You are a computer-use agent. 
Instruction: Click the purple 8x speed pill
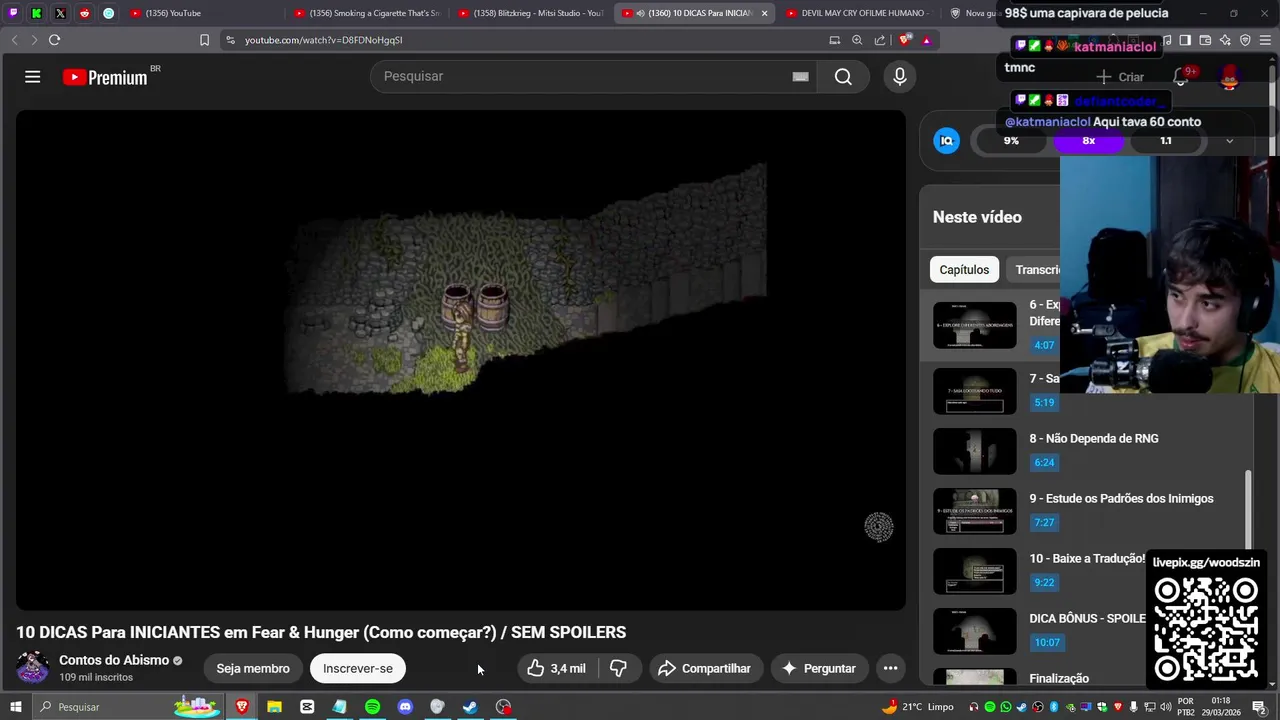[1089, 141]
